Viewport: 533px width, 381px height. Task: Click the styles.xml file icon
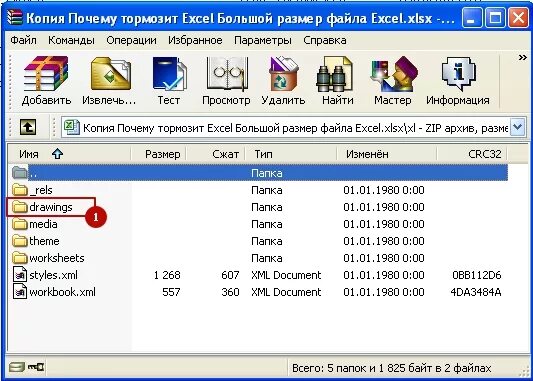tap(20, 275)
